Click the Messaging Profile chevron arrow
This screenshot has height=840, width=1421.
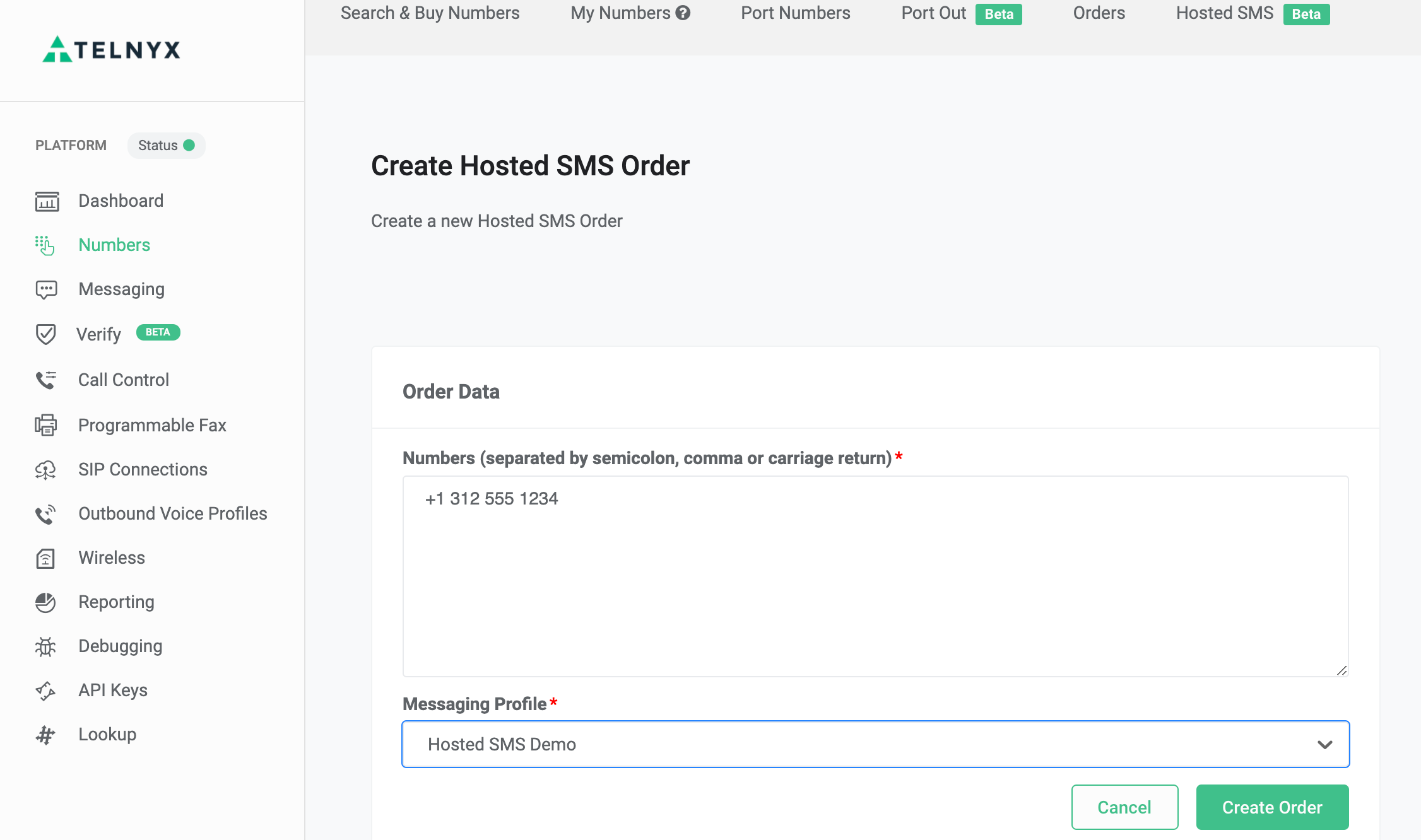pyautogui.click(x=1324, y=745)
